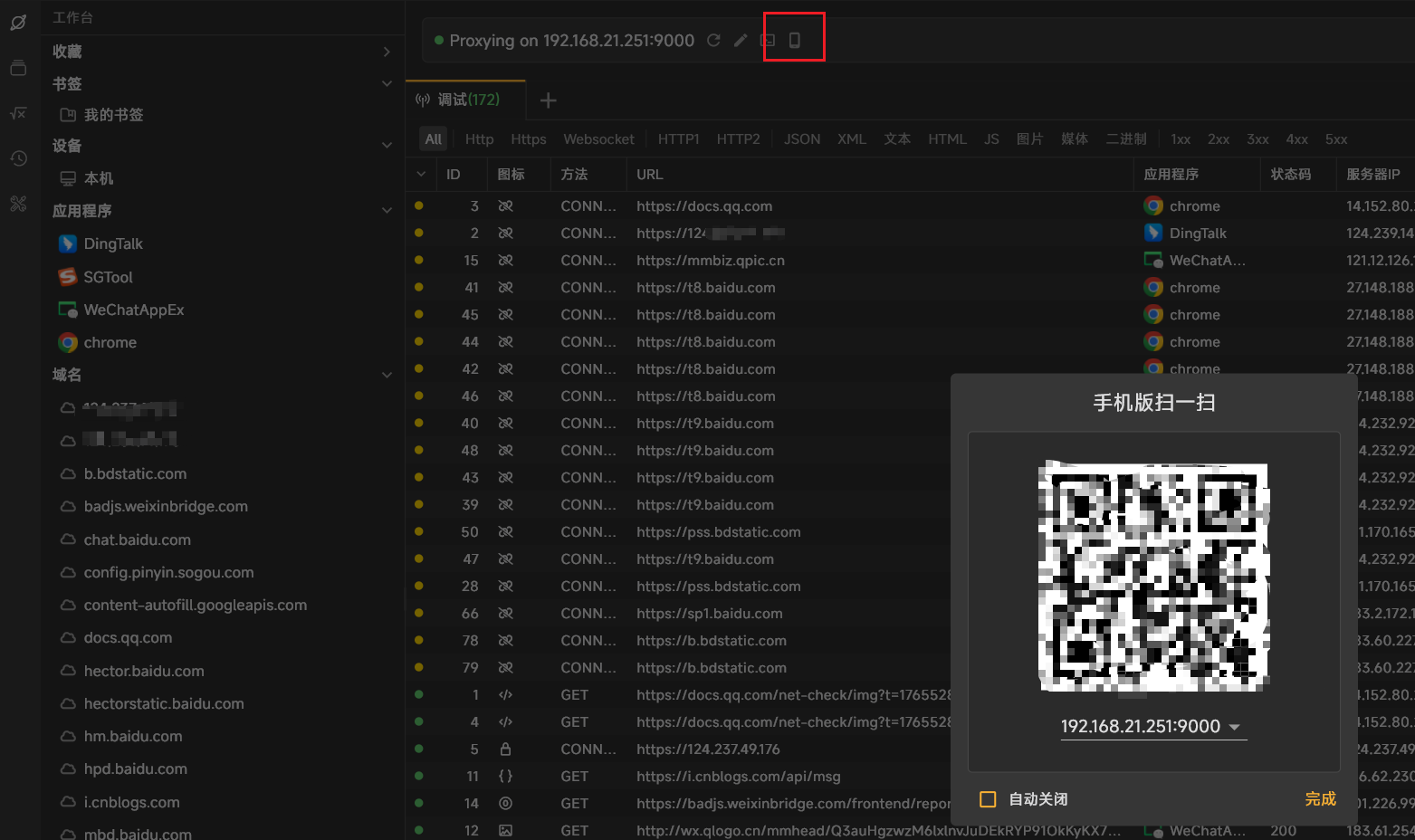Collapse the 书签 bookmarks section
The width and height of the screenshot is (1415, 840).
click(387, 83)
